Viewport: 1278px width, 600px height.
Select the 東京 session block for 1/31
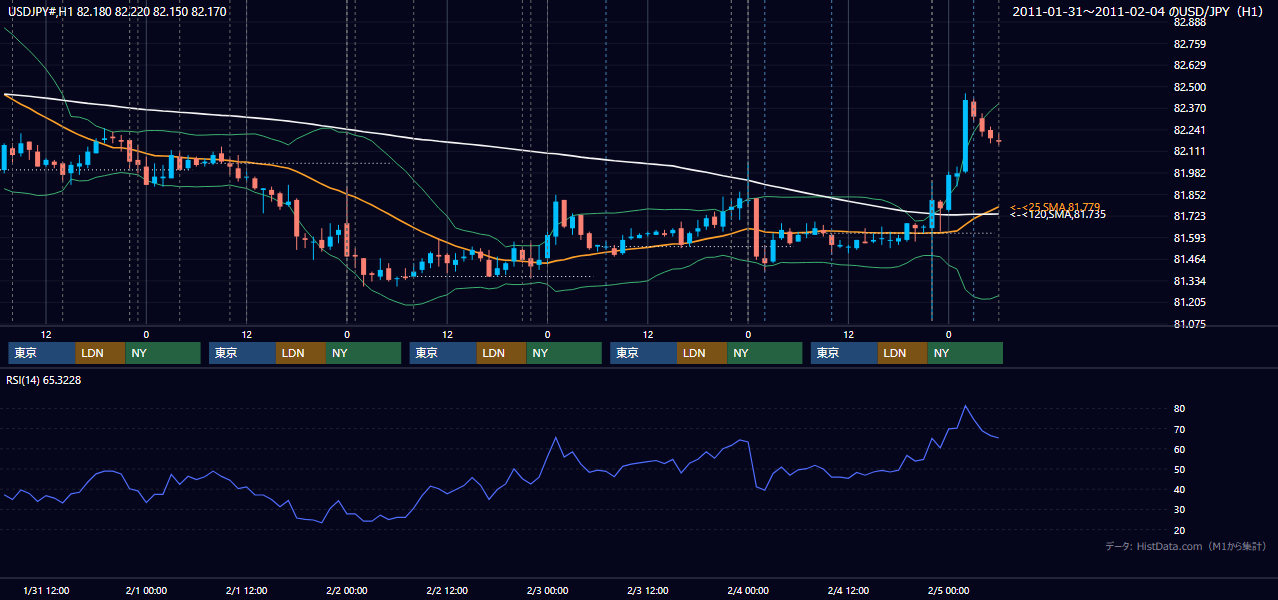click(42, 353)
